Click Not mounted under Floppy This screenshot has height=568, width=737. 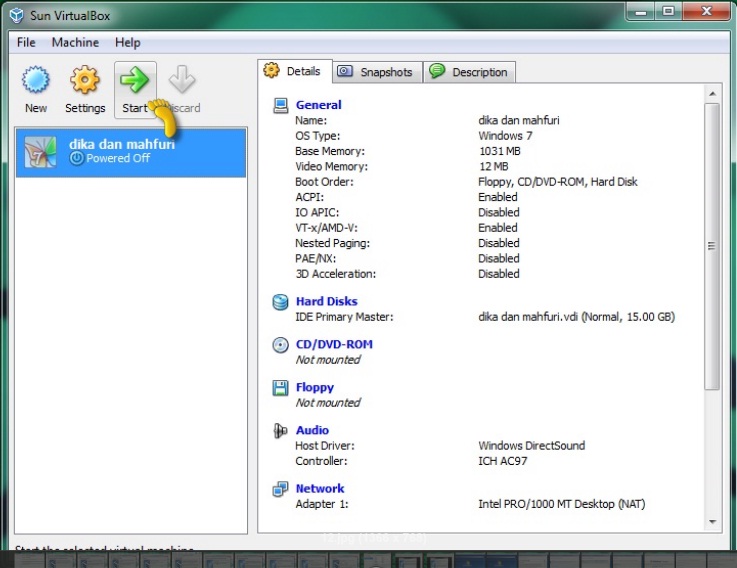point(328,402)
